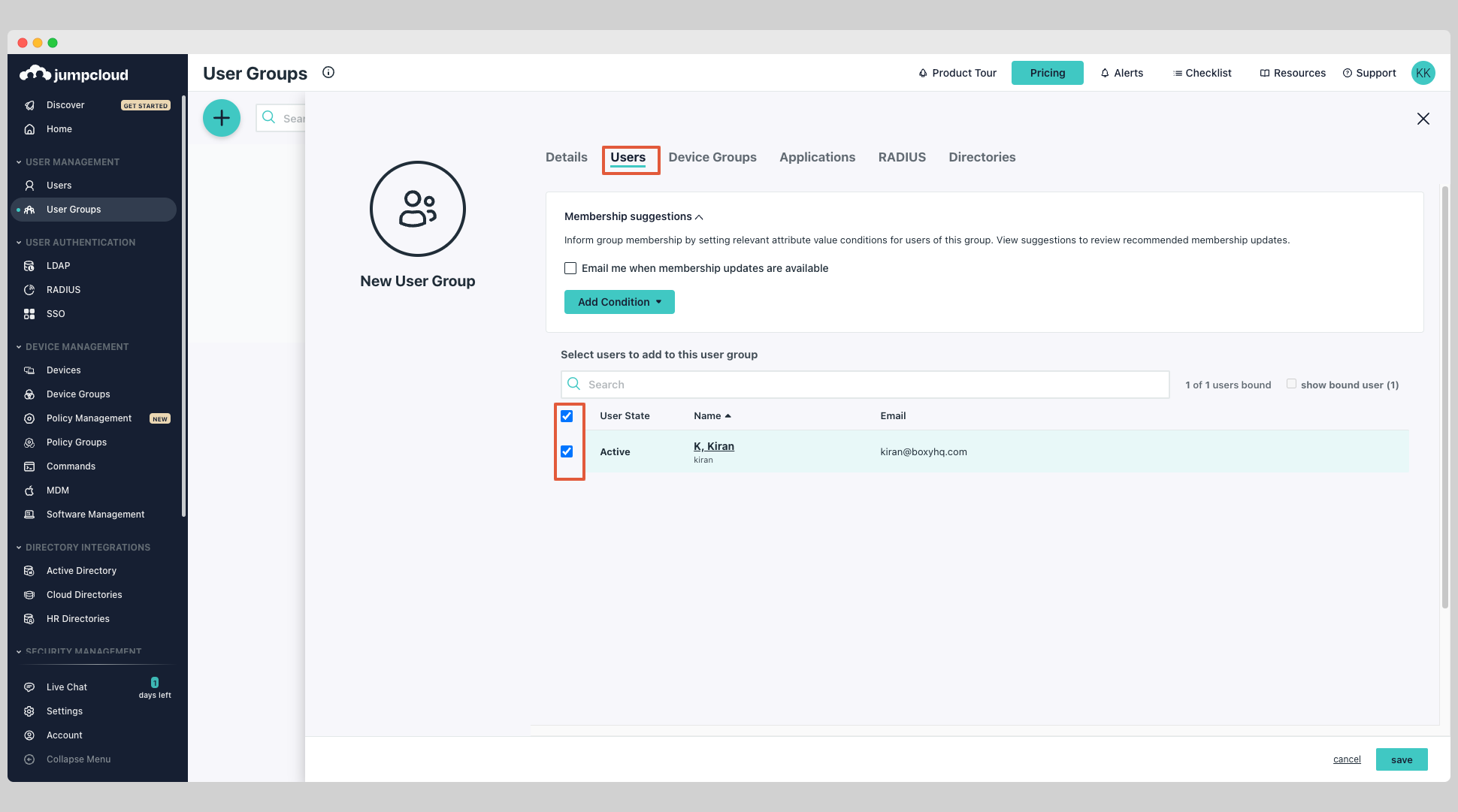1458x812 pixels.
Task: Toggle the show bound user checkbox
Action: pos(1291,383)
